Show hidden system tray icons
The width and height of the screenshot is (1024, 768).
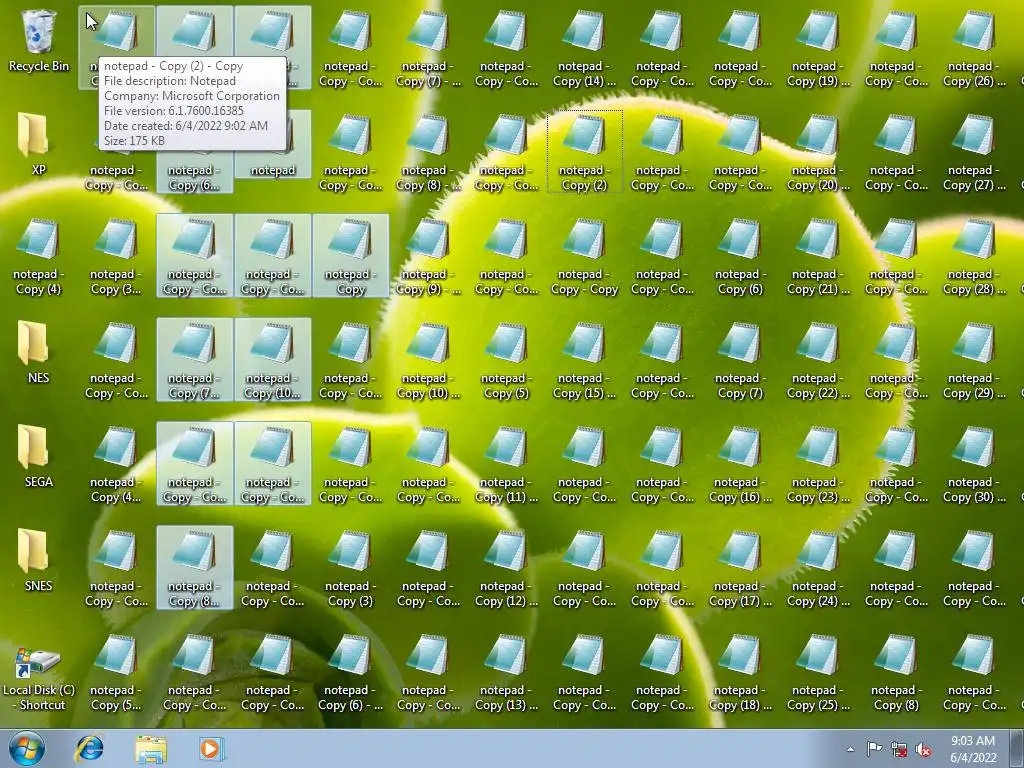(850, 749)
